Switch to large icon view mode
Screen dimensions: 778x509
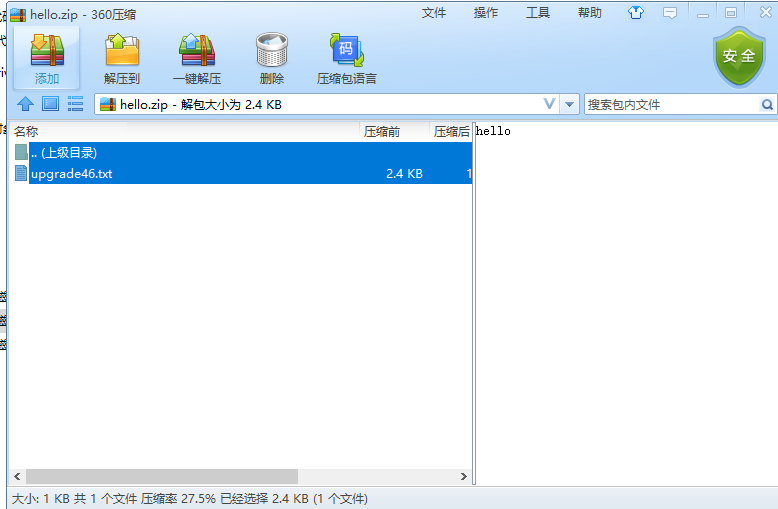click(50, 104)
